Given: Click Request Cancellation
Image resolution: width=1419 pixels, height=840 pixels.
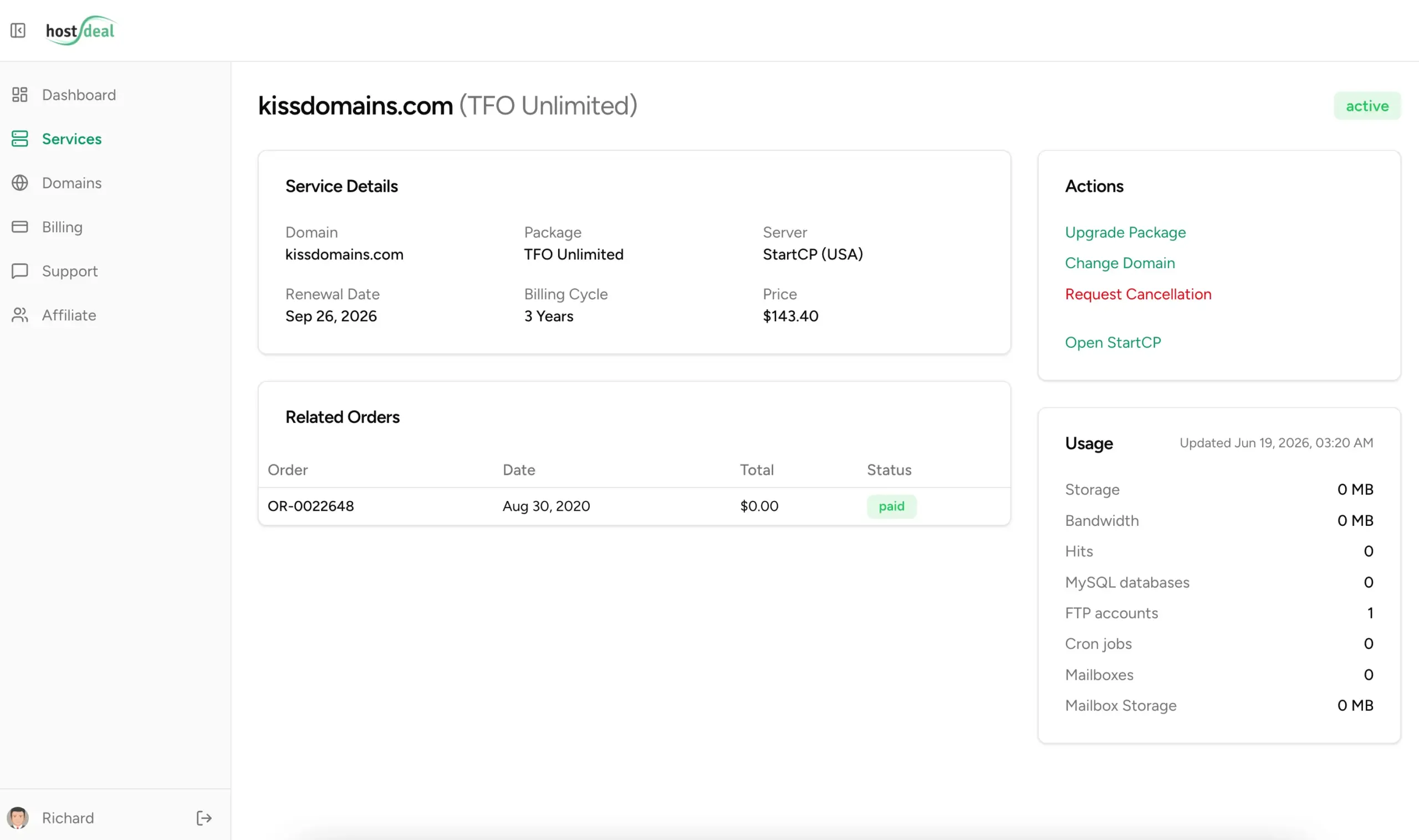Looking at the screenshot, I should point(1138,294).
